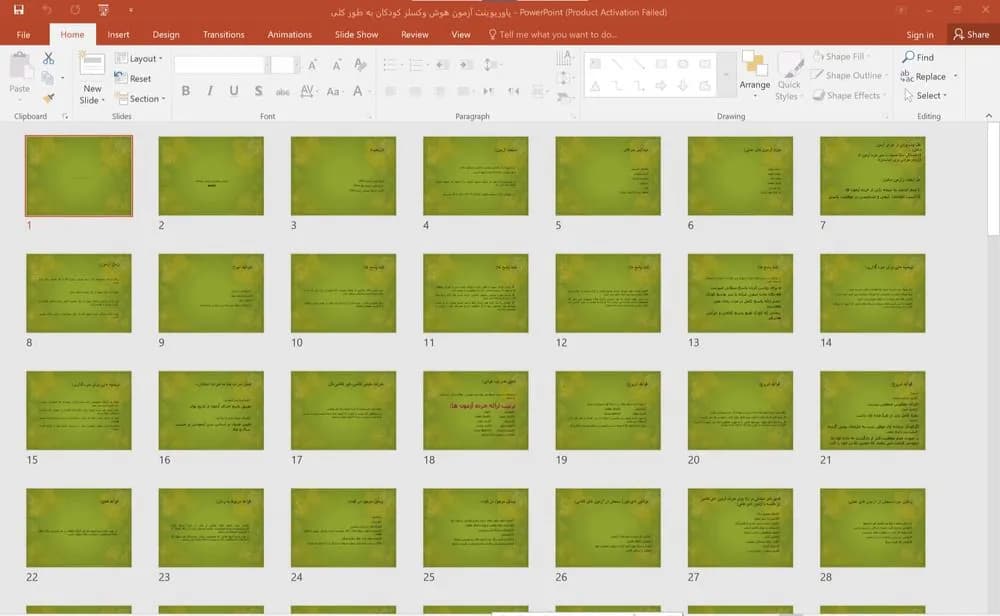Open the Animations tab
Viewport: 1000px width, 616px height.
coord(290,34)
